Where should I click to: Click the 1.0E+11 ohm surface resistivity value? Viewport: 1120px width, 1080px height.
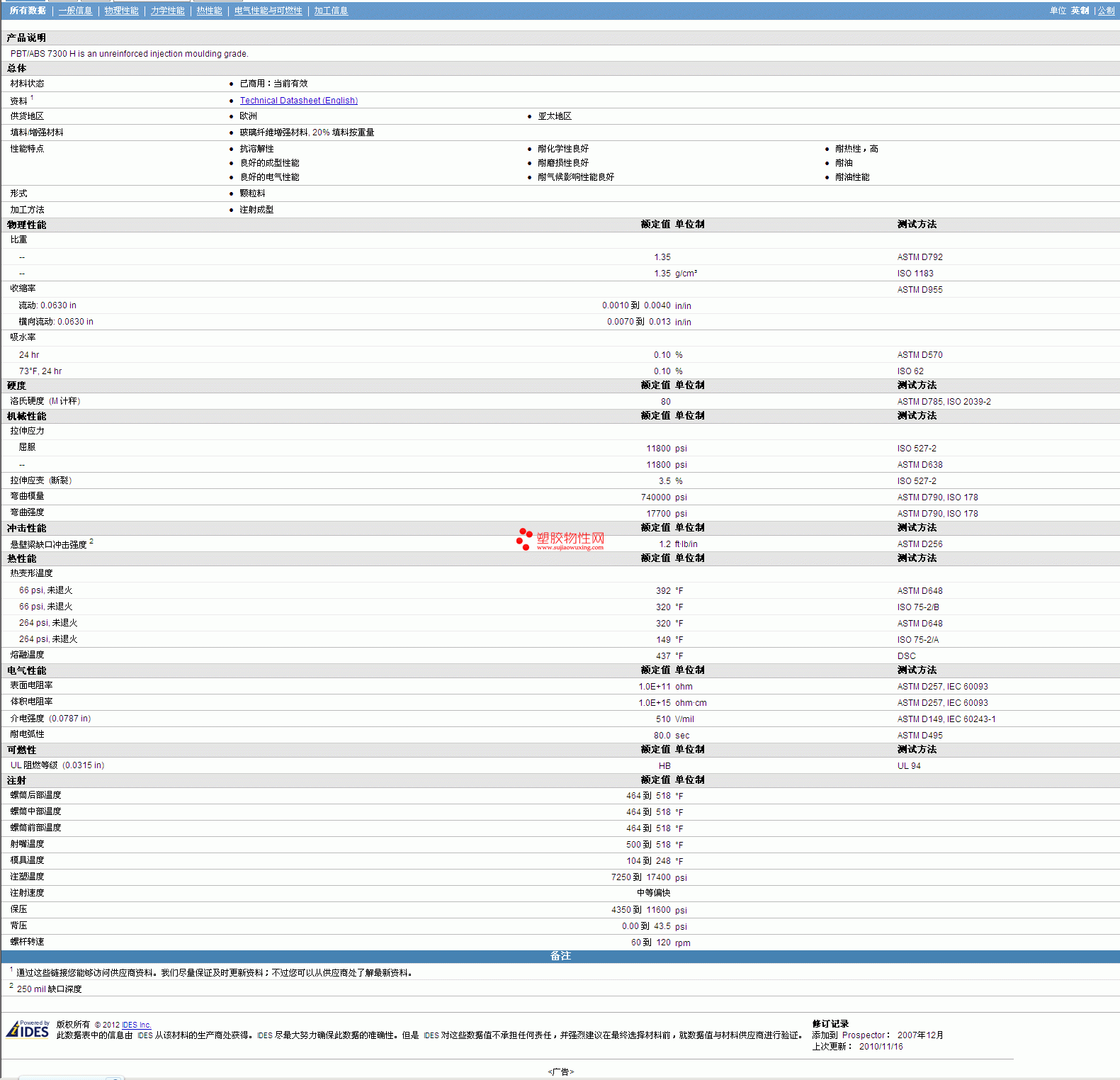click(666, 687)
